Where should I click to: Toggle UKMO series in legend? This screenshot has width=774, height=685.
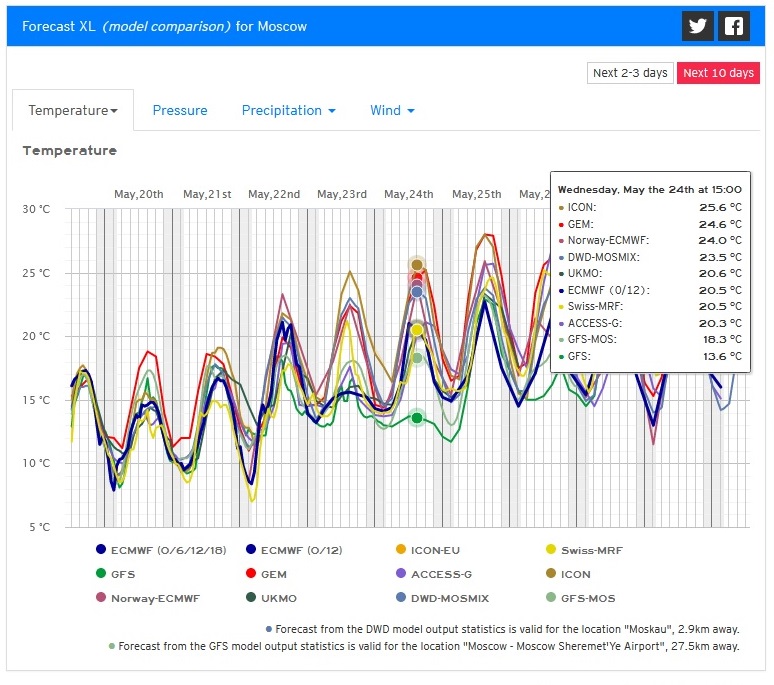click(271, 598)
